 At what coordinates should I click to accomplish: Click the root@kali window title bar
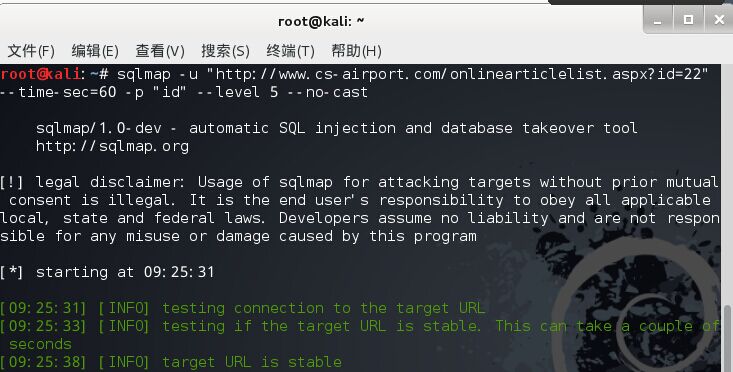coord(321,21)
